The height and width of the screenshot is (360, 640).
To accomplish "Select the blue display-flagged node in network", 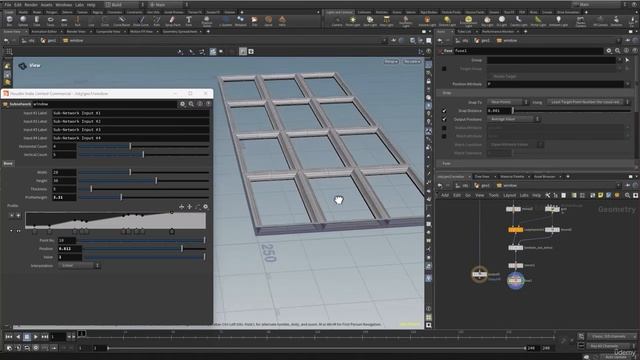I will (516, 280).
